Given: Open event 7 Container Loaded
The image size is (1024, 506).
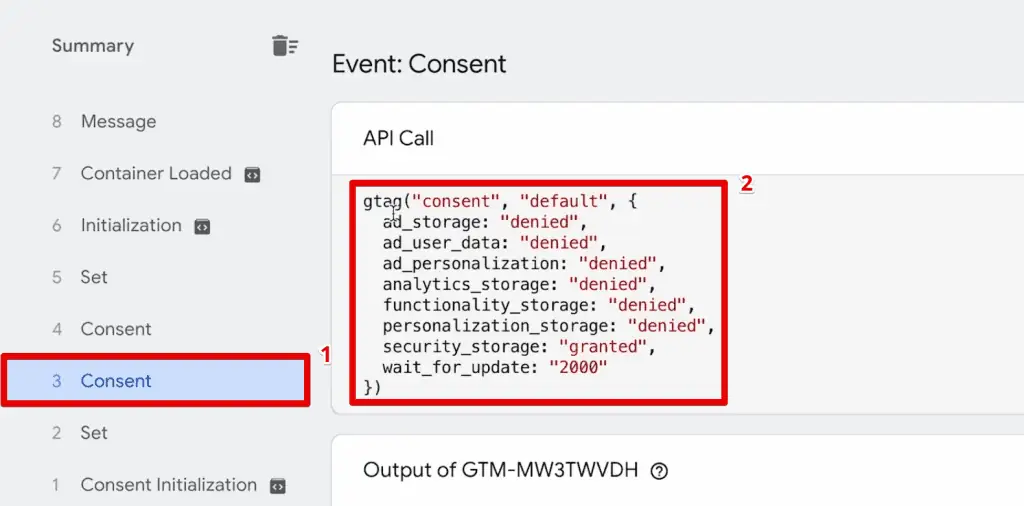Looking at the screenshot, I should click(154, 174).
